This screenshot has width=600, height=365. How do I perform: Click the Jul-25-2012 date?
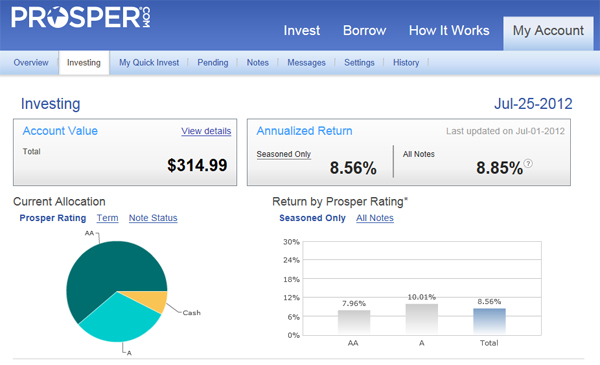coord(533,104)
